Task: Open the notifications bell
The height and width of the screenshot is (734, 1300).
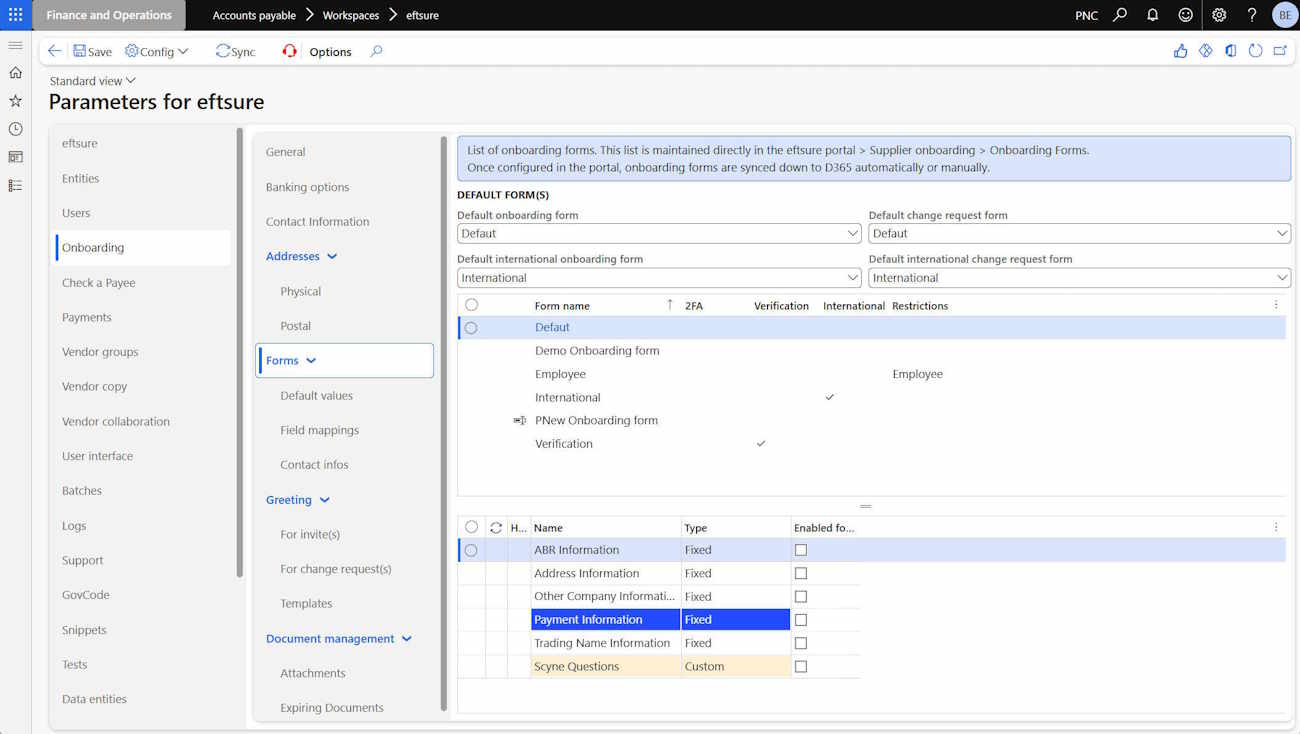Action: tap(1152, 15)
